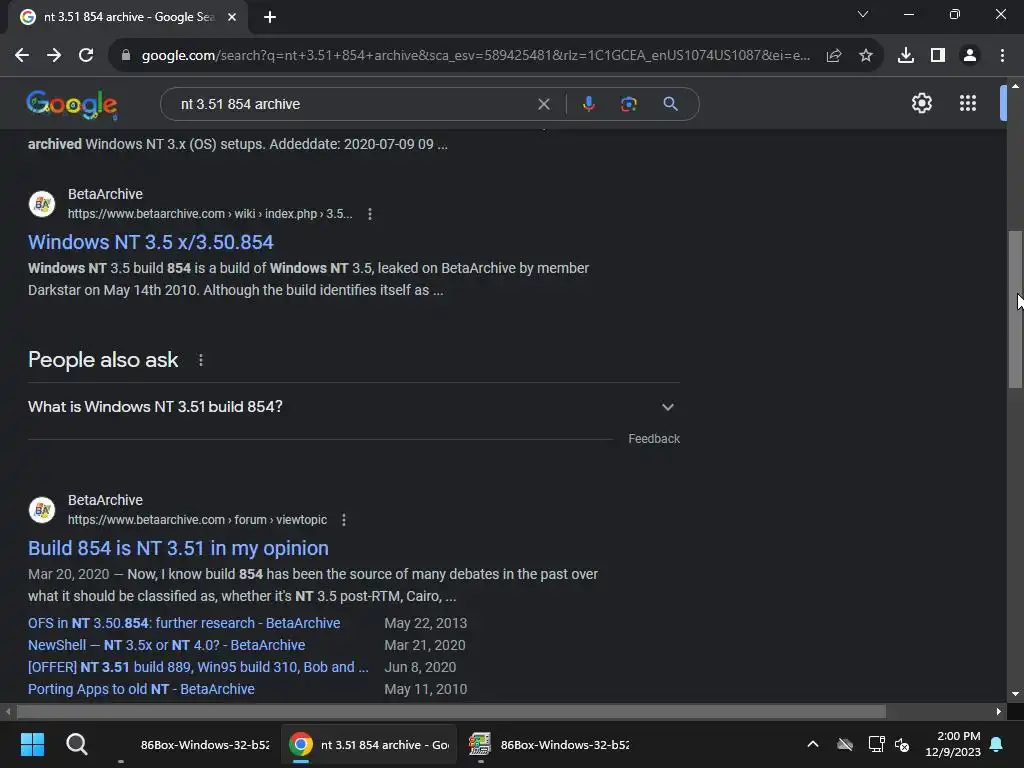1024x768 pixels.
Task: Click the vertical page scrollbar thumb
Action: 1015,310
